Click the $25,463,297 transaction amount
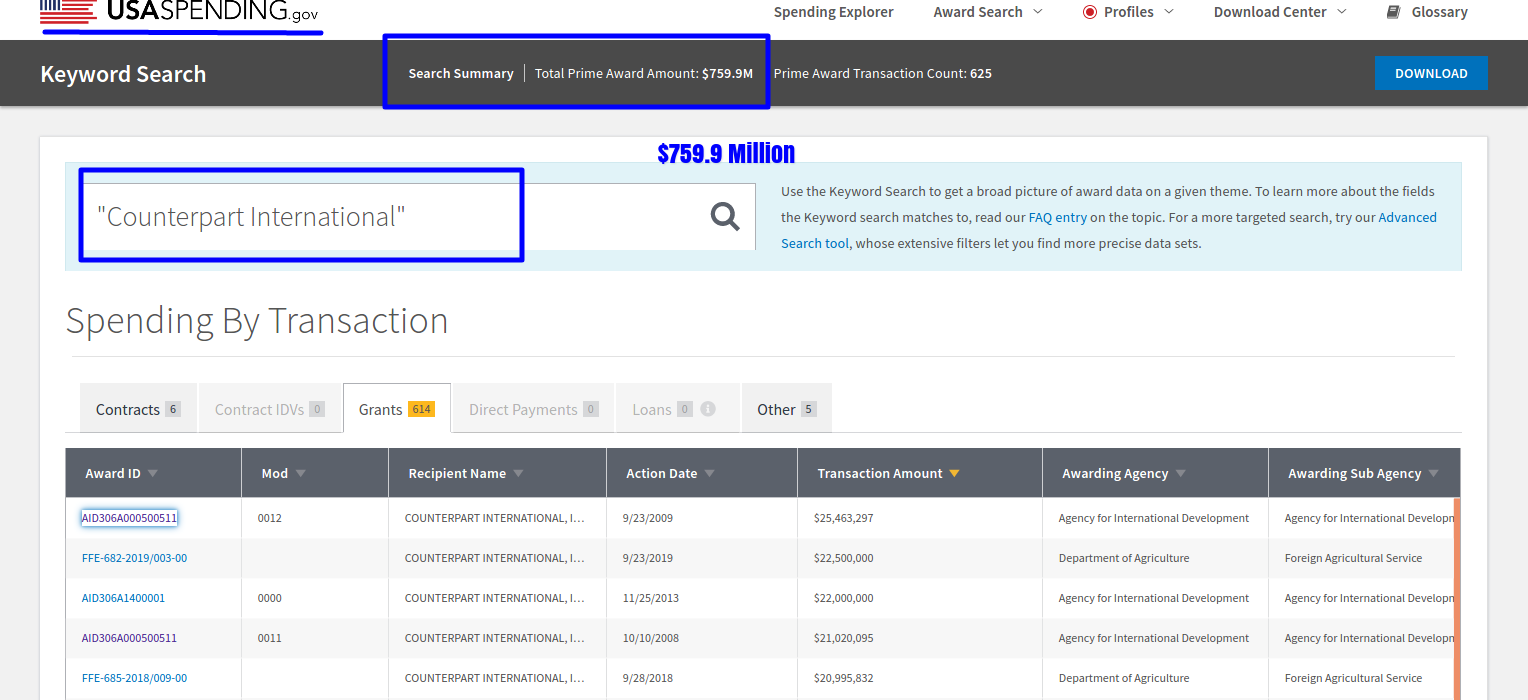This screenshot has width=1528, height=700. (x=843, y=518)
